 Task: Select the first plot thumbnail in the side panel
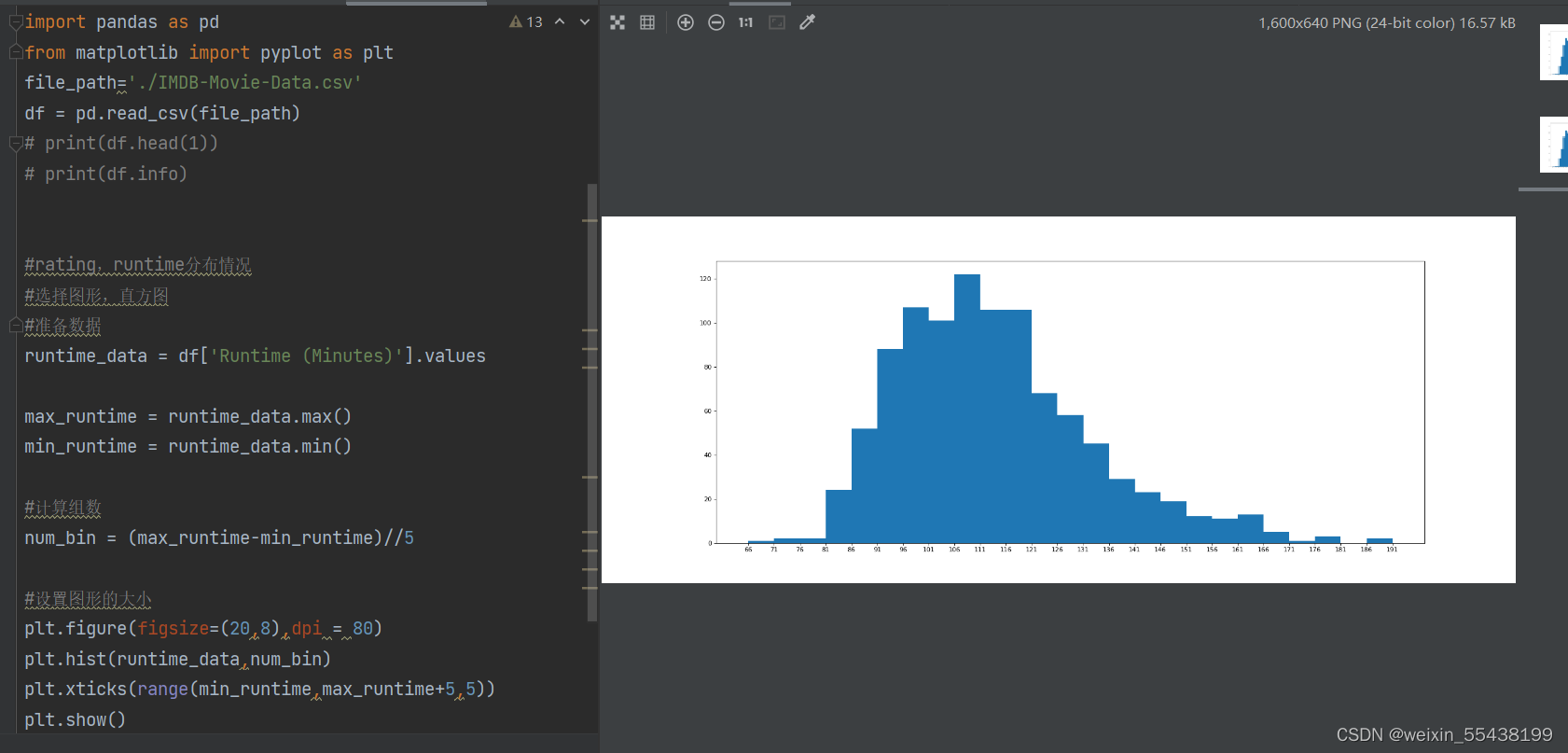tap(1555, 52)
